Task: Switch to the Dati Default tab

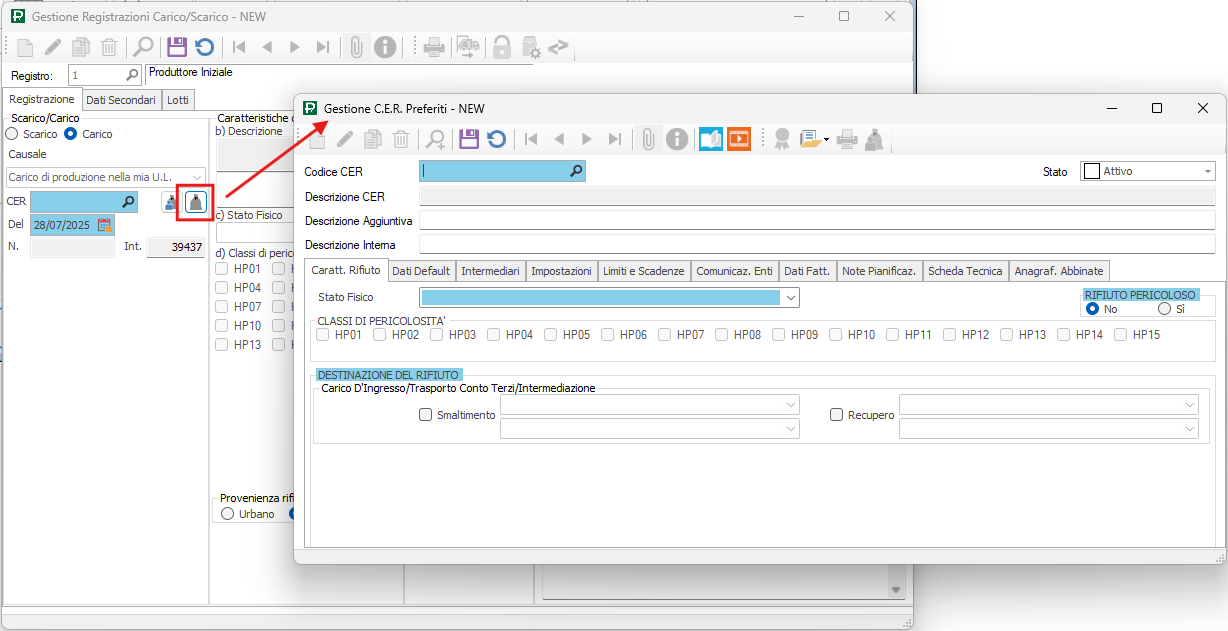Action: (x=421, y=271)
